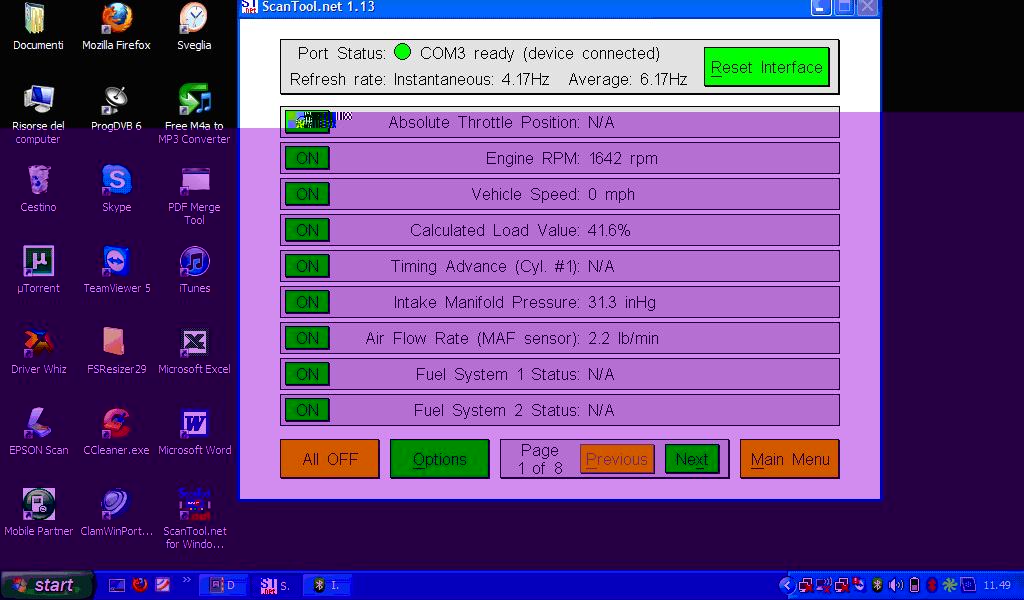
Task: Open the Microsoft Excel desktop shortcut
Action: click(x=194, y=351)
